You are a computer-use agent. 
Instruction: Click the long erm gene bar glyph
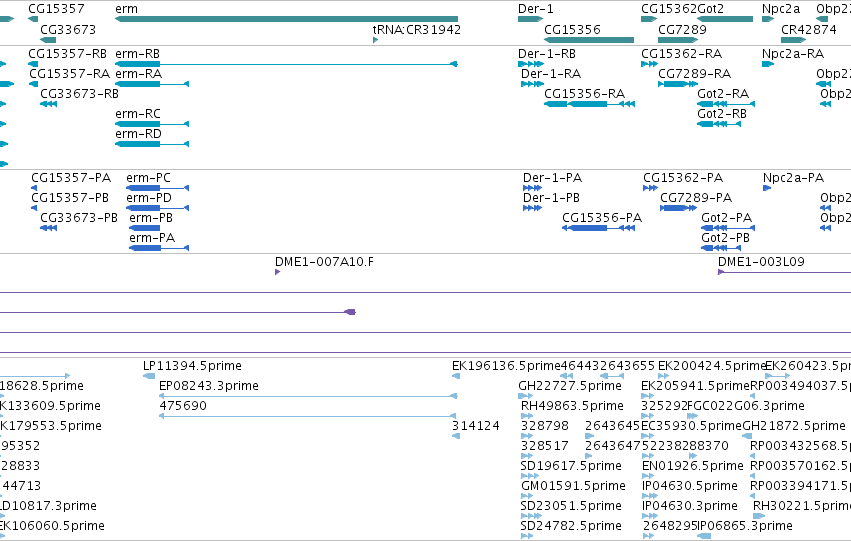[x=287, y=19]
